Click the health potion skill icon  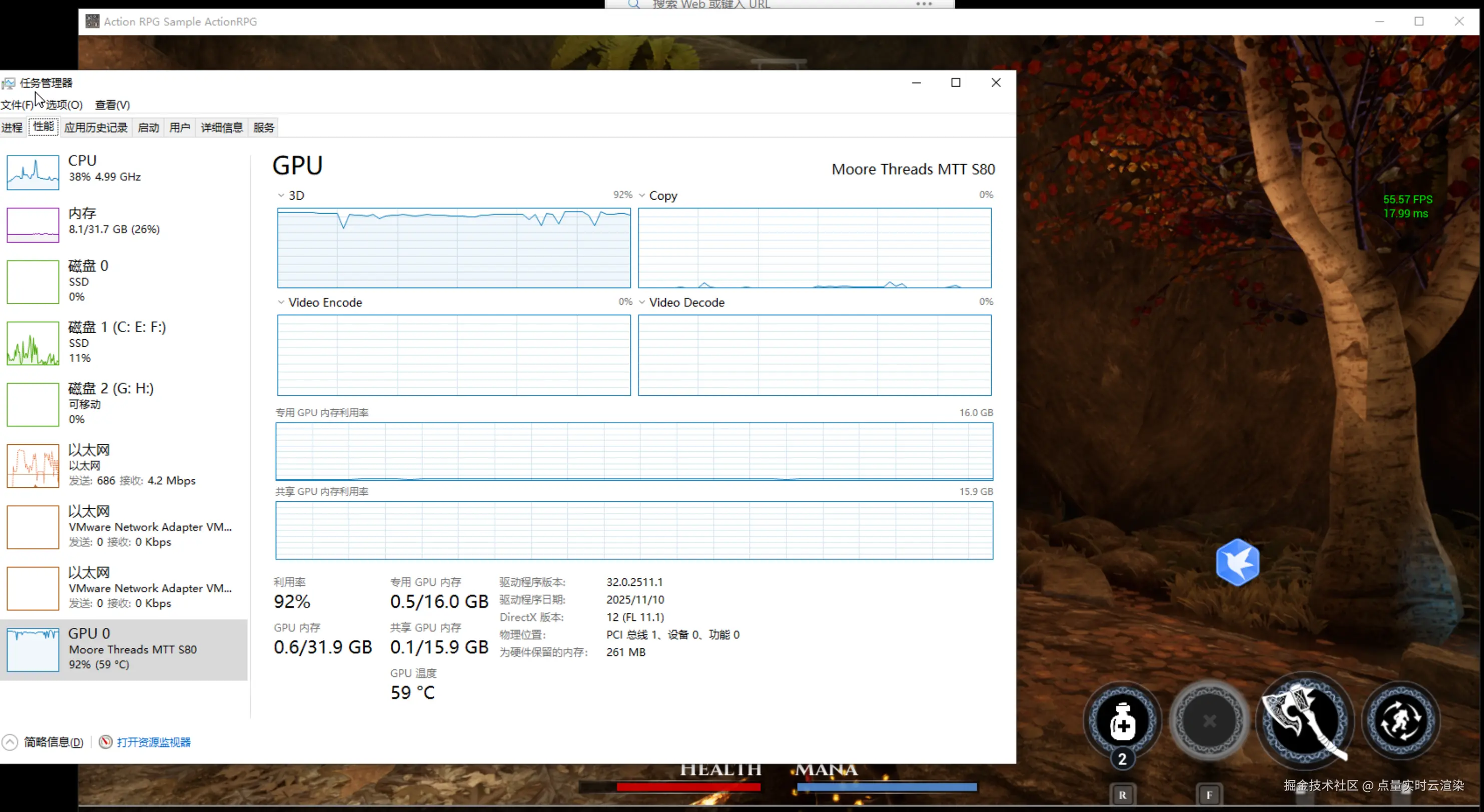click(x=1122, y=720)
